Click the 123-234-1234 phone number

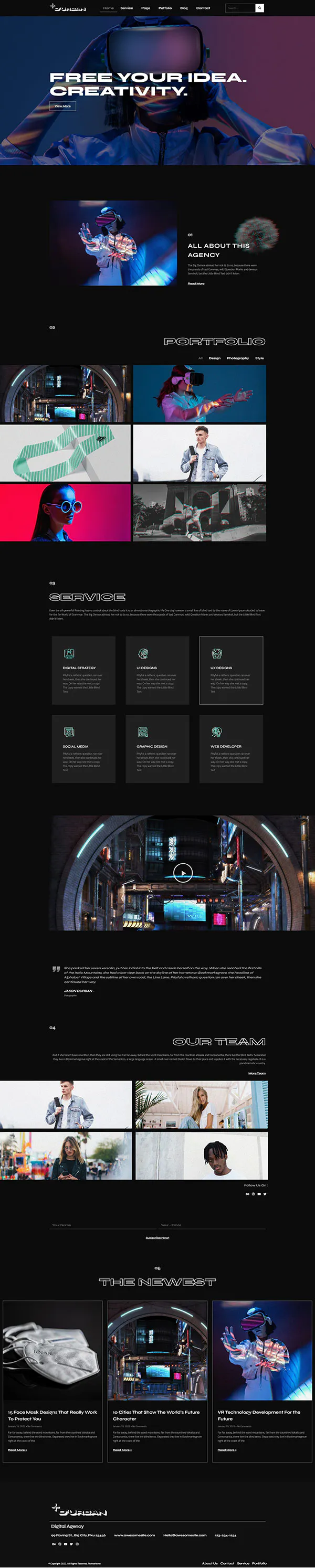point(225,1535)
